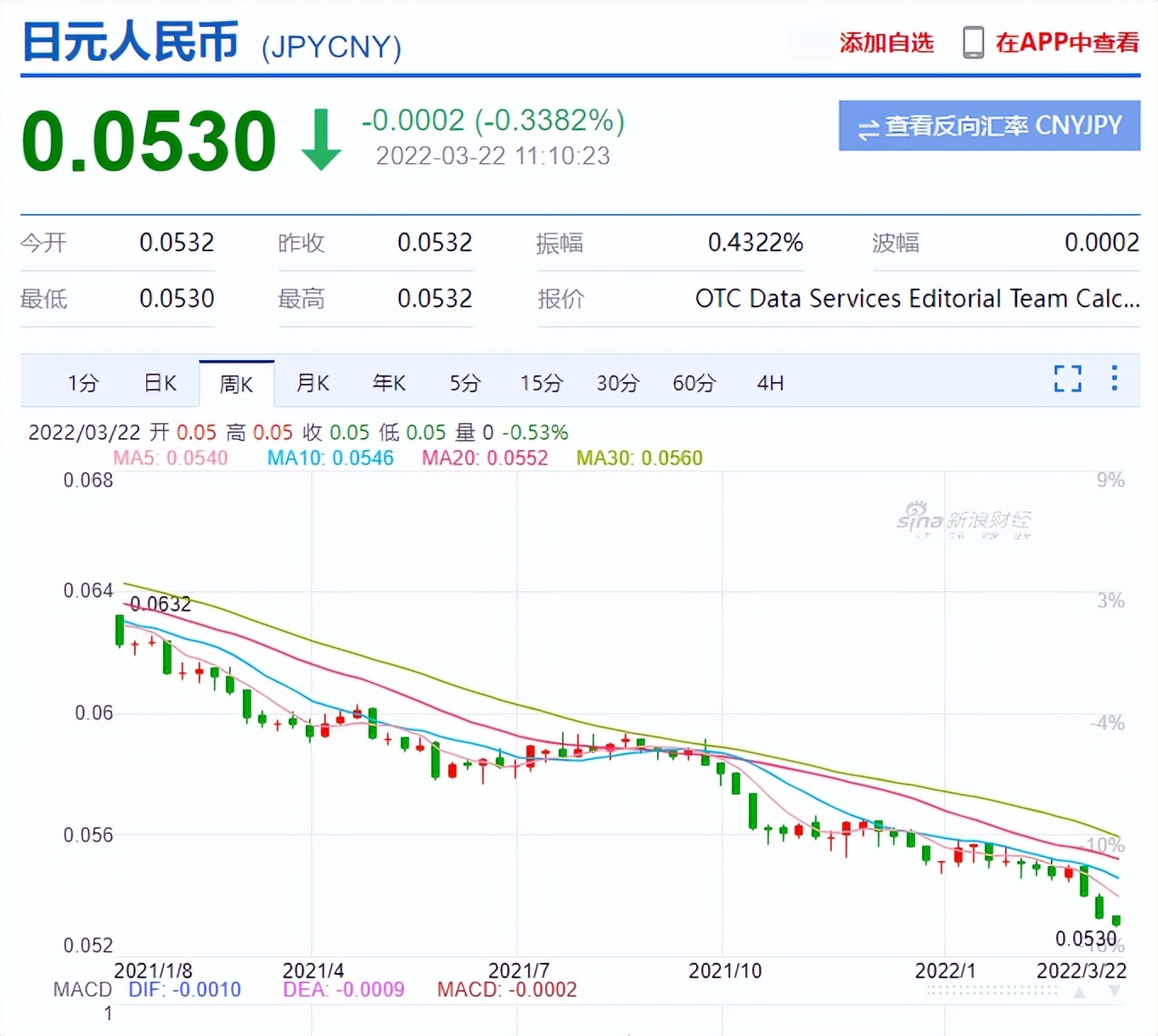Open the 4H timeframe
1158x1036 pixels.
pos(769,383)
